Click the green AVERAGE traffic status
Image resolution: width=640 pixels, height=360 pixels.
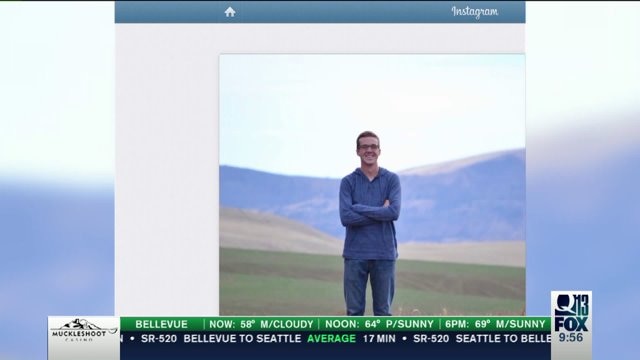click(x=331, y=338)
